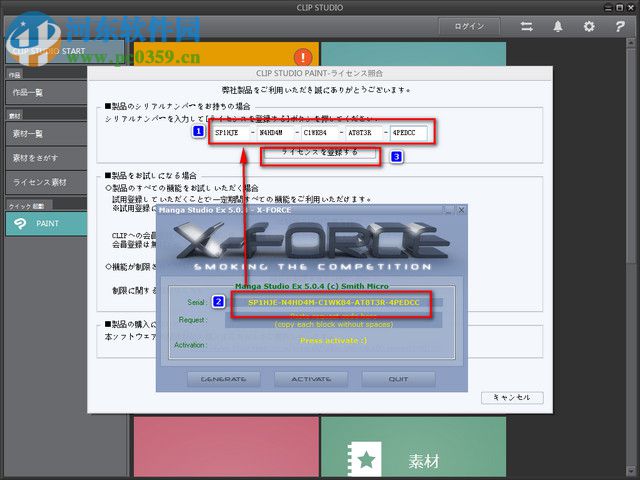Open 素材一覧 in the sidebar

[x=46, y=133]
